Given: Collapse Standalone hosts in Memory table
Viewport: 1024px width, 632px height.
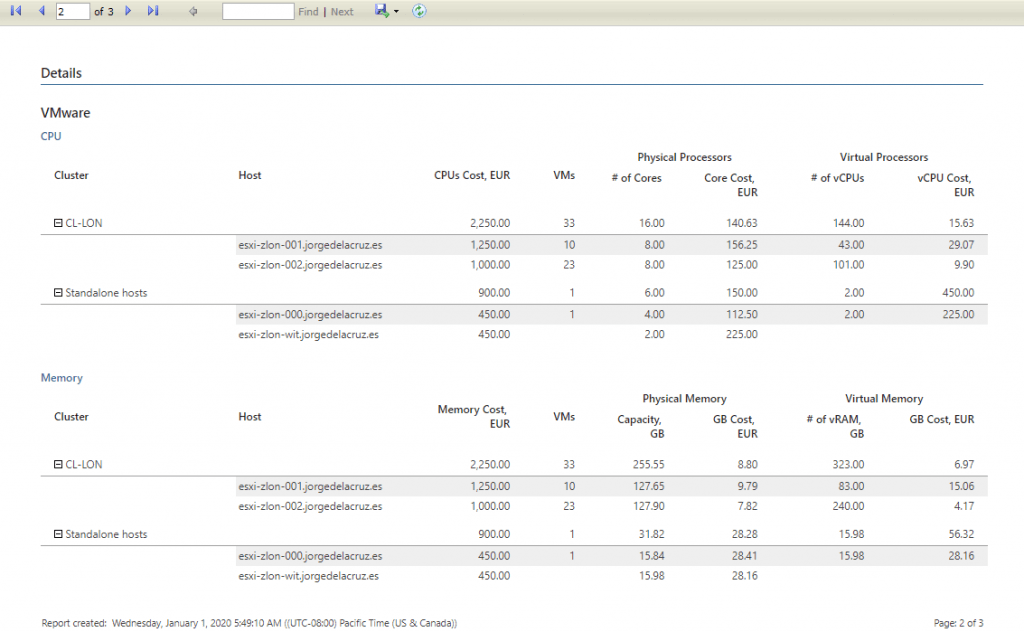Looking at the screenshot, I should 58,534.
